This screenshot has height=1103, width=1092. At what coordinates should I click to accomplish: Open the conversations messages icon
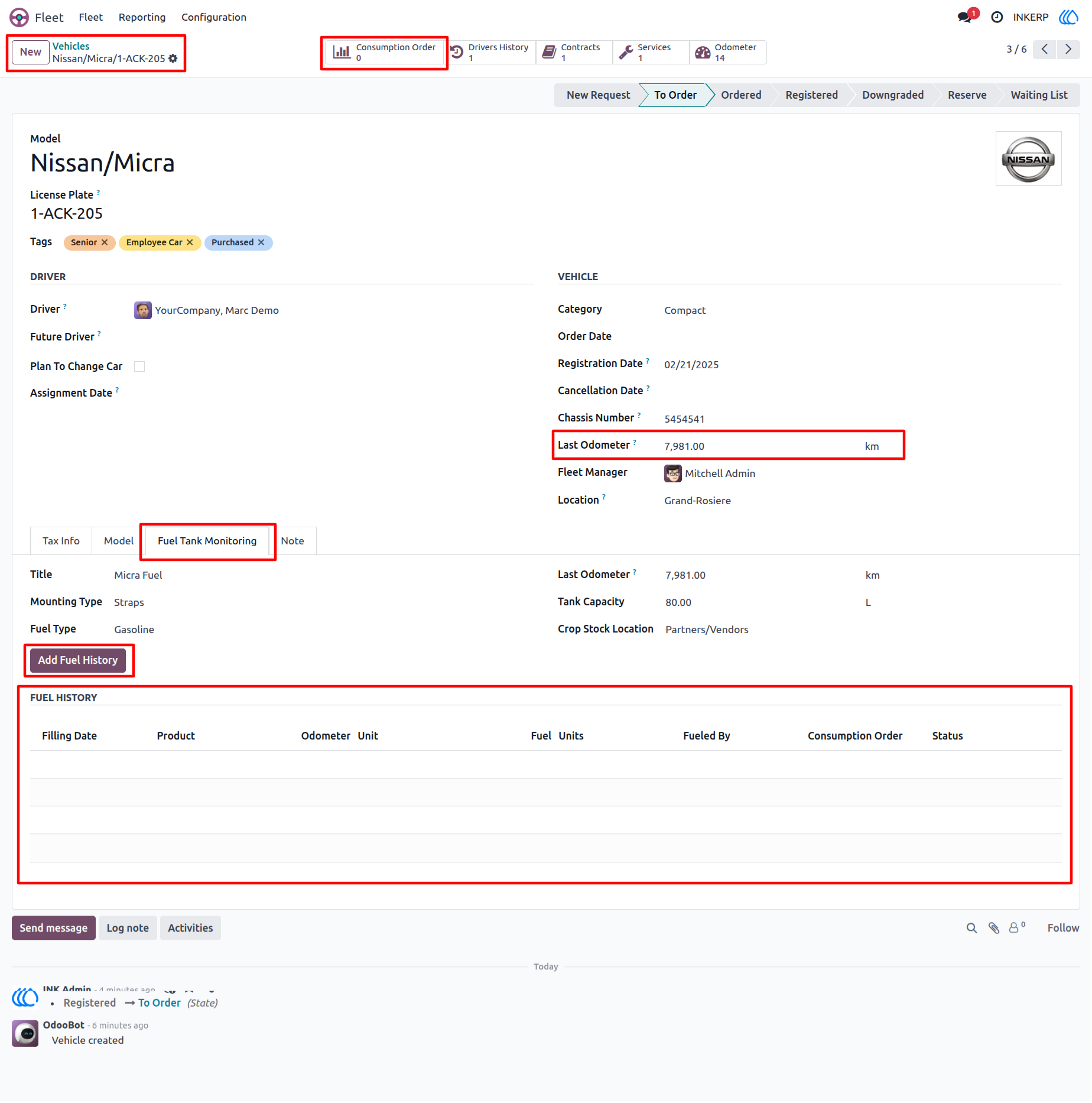pos(964,17)
